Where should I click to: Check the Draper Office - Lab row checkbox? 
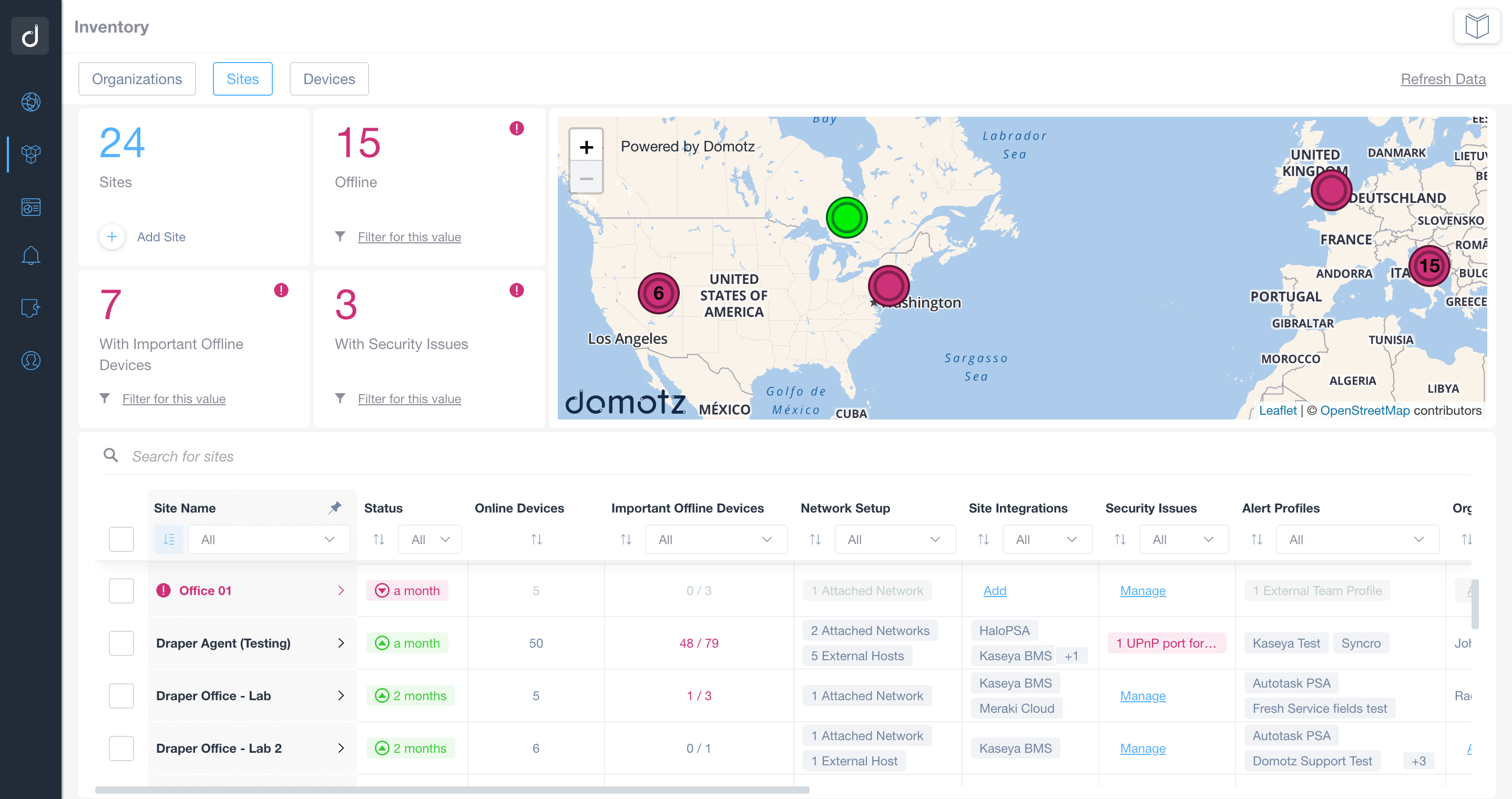[x=121, y=695]
